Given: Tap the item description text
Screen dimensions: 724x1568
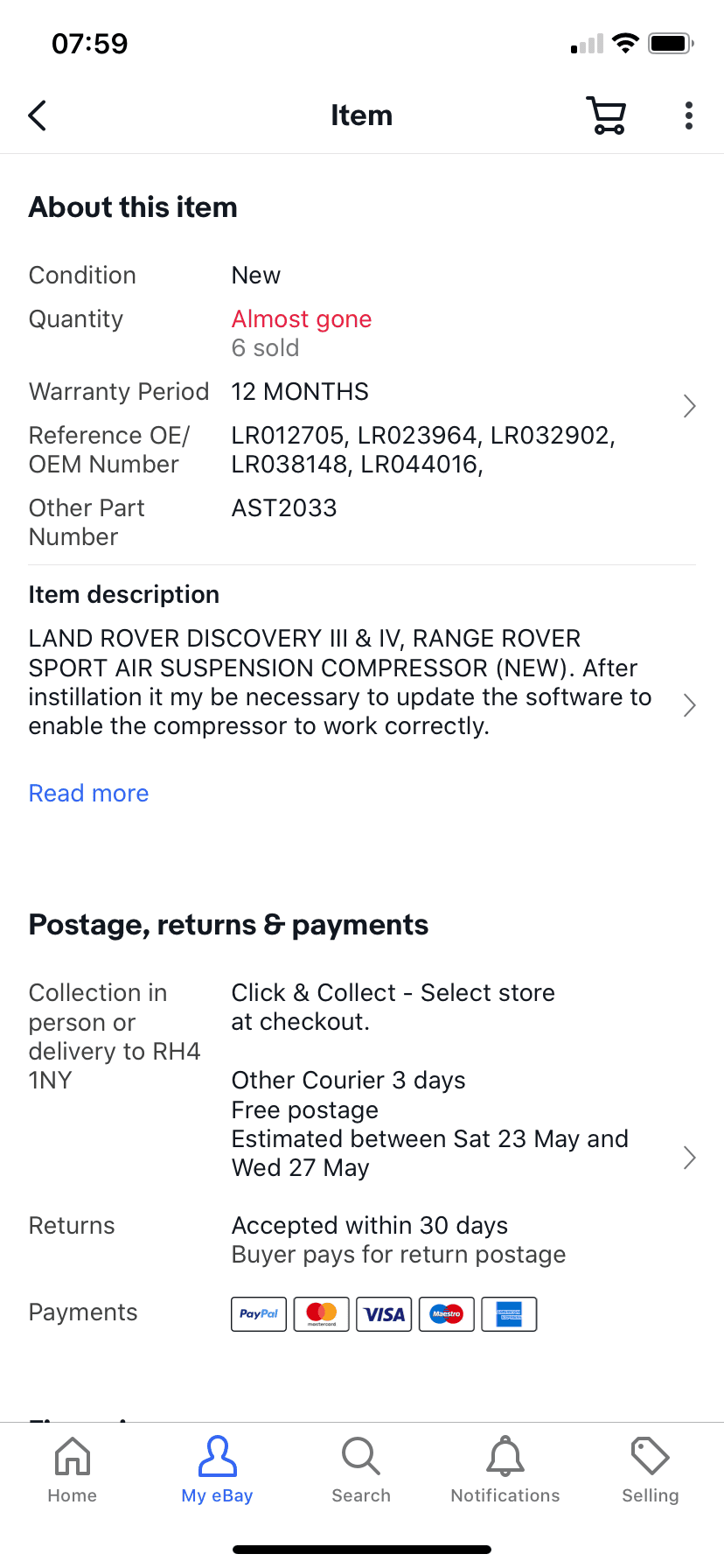Looking at the screenshot, I should coord(340,682).
